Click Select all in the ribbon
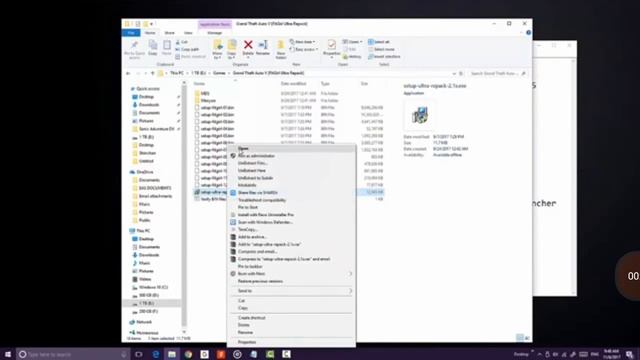 coord(379,42)
